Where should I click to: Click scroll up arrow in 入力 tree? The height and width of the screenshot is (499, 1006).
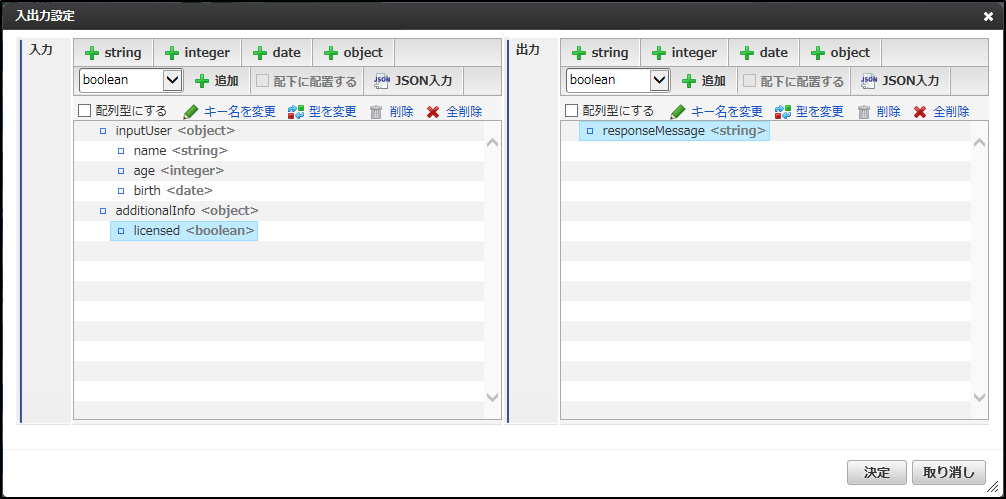click(x=493, y=143)
